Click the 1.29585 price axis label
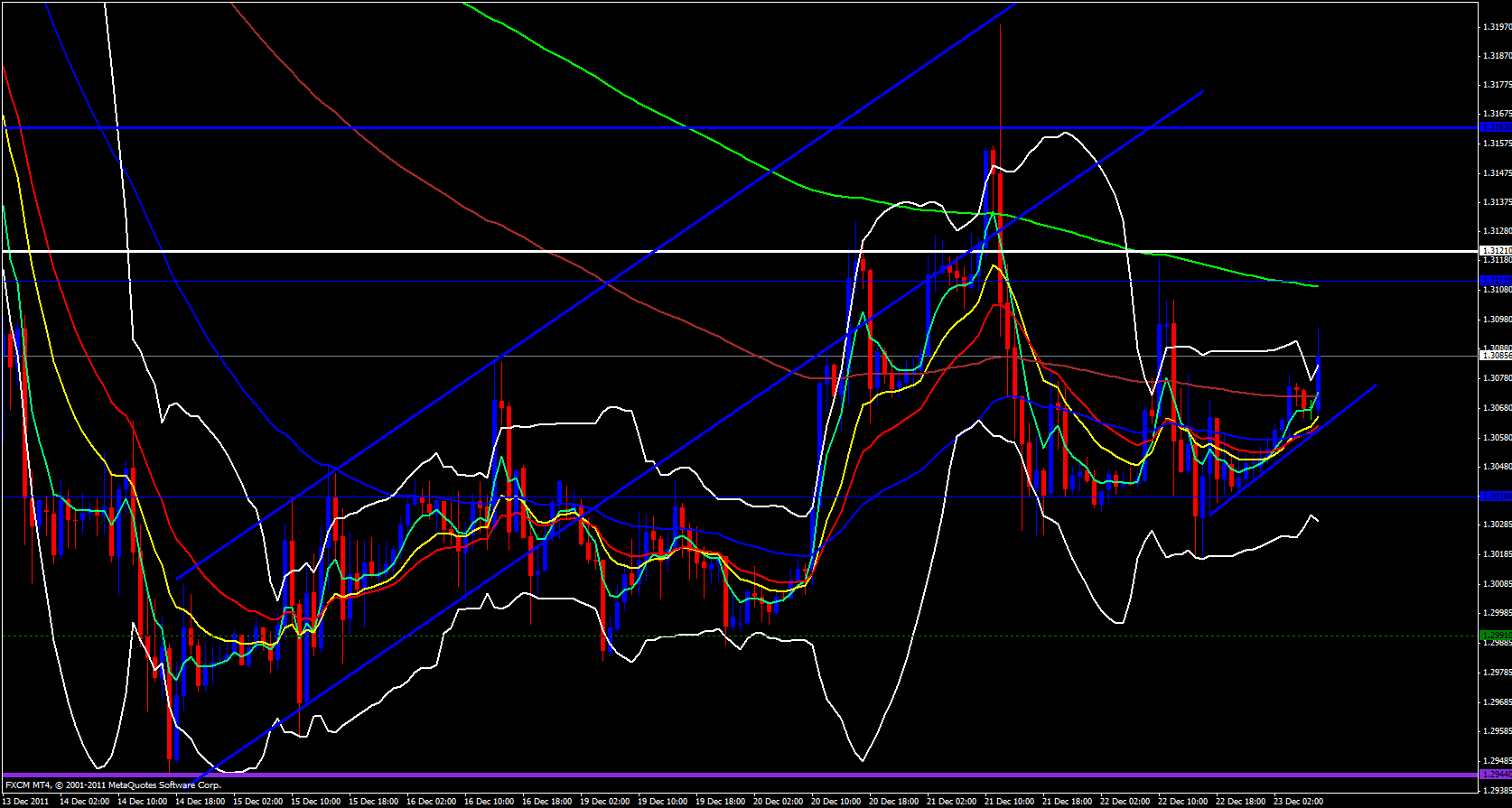Viewport: 1512px width, 808px height. point(1498,731)
